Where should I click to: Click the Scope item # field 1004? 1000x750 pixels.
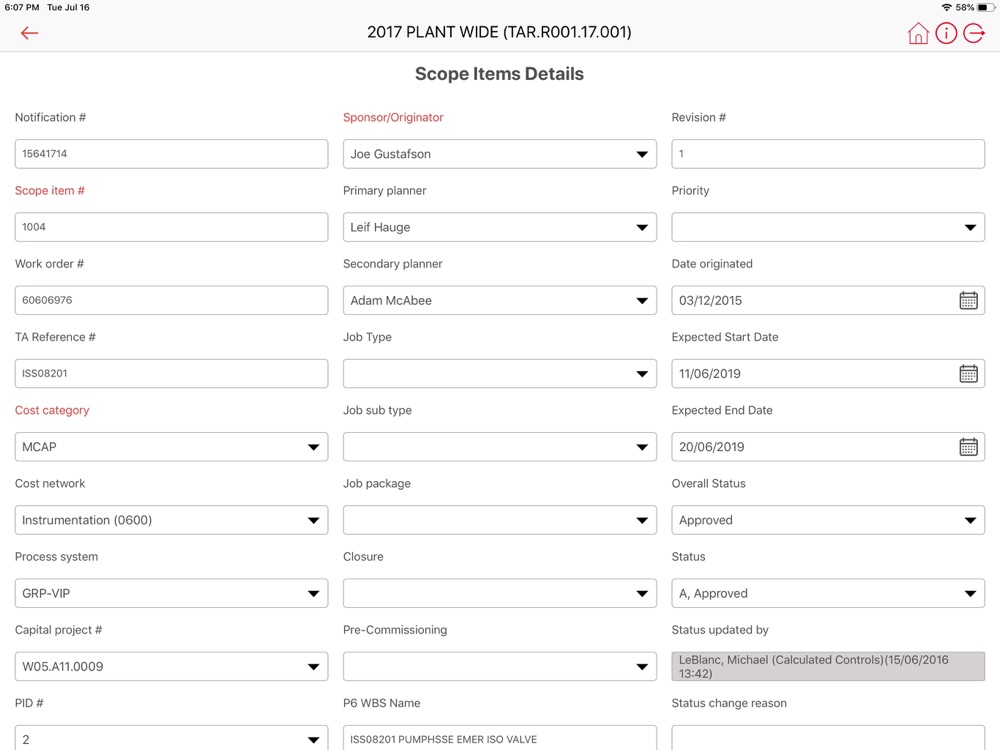pyautogui.click(x=172, y=227)
